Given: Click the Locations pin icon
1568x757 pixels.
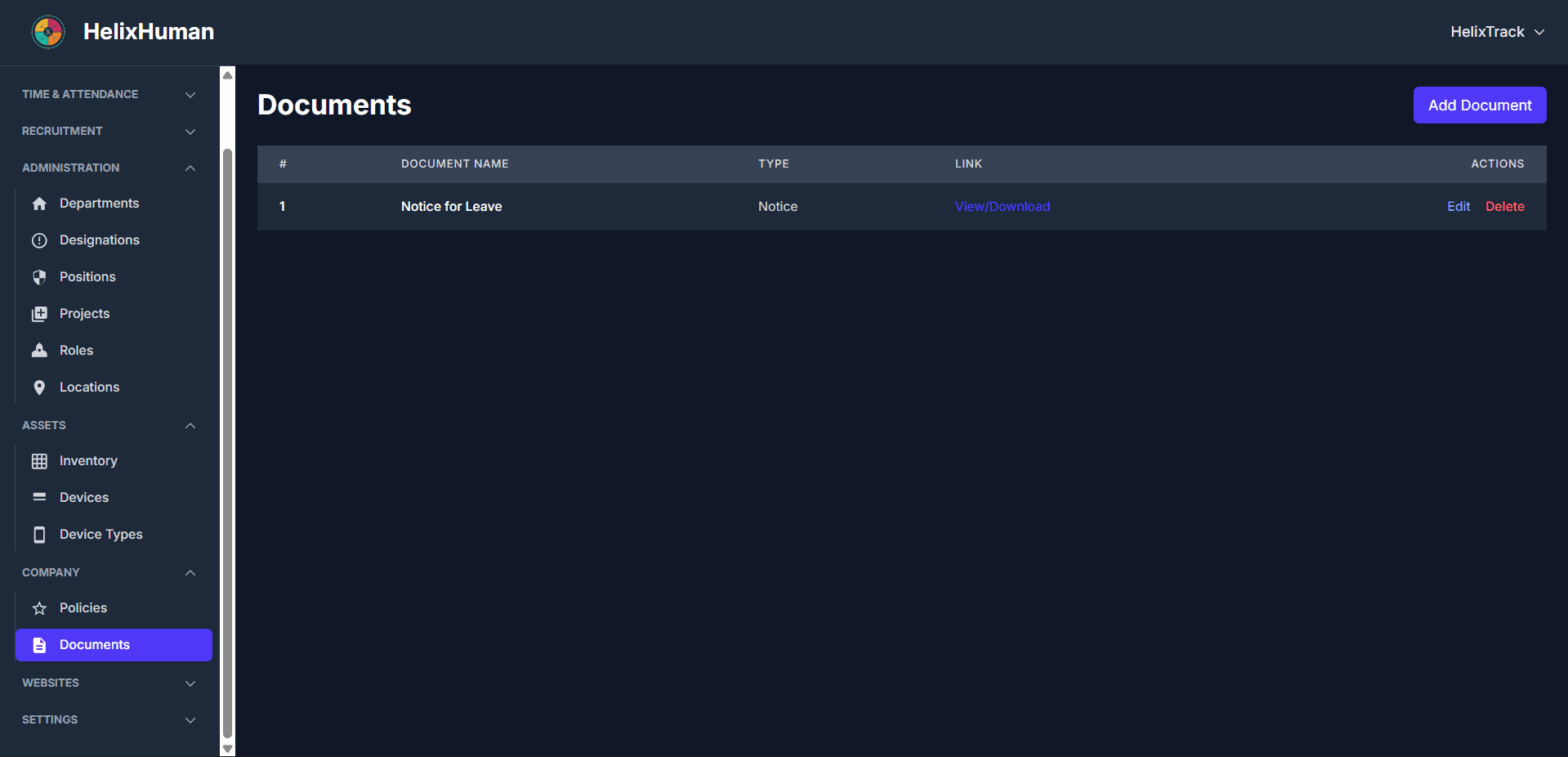Looking at the screenshot, I should coord(39,387).
